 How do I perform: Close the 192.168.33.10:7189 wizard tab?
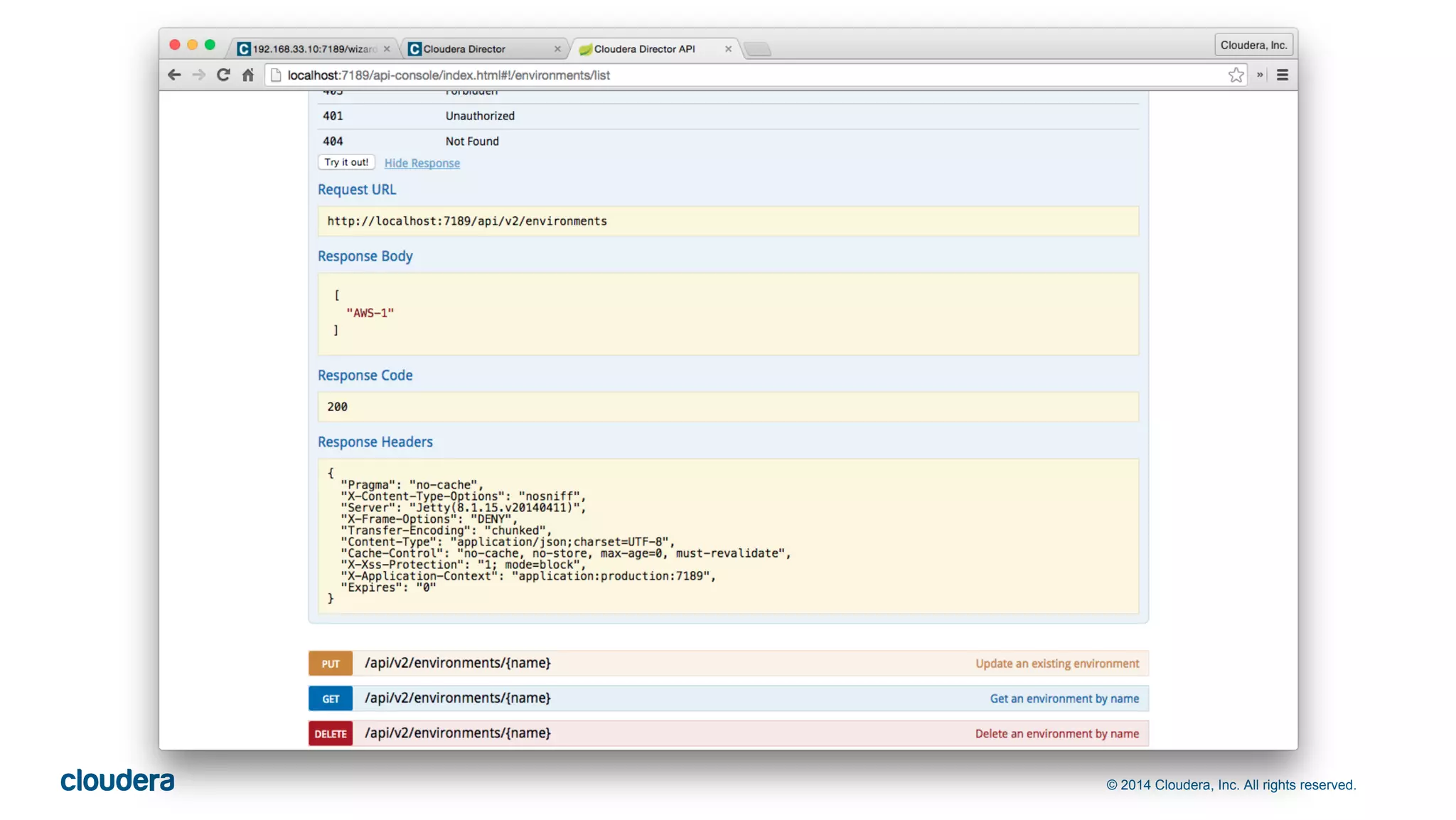point(387,49)
